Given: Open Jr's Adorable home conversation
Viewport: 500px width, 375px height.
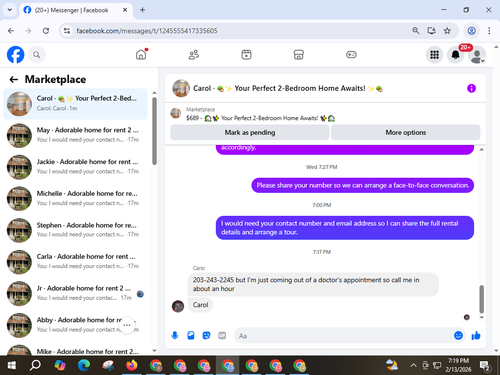Looking at the screenshot, I should pos(75,293).
